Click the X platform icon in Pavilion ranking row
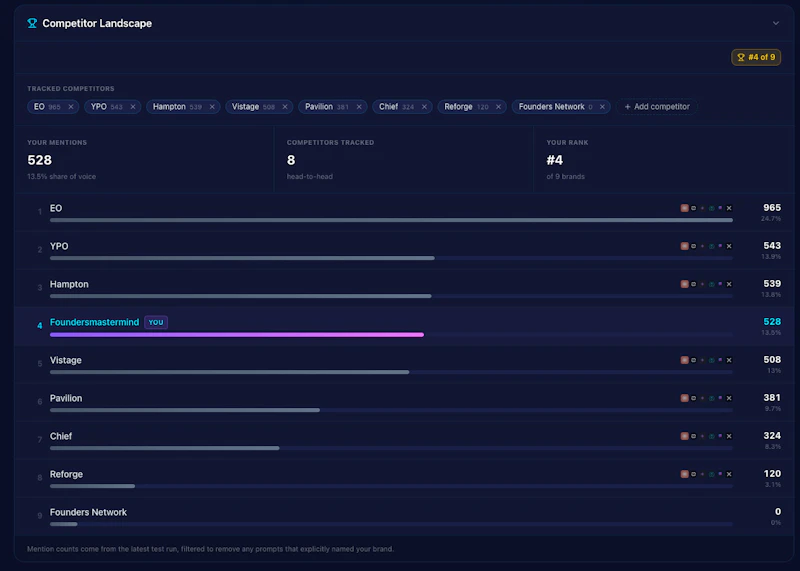The image size is (800, 571). click(729, 398)
